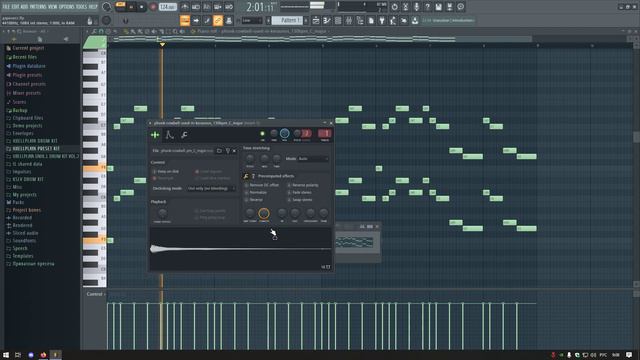This screenshot has width=640, height=360.
Task: Open the Playlist view
Action: pyautogui.click(x=316, y=20)
